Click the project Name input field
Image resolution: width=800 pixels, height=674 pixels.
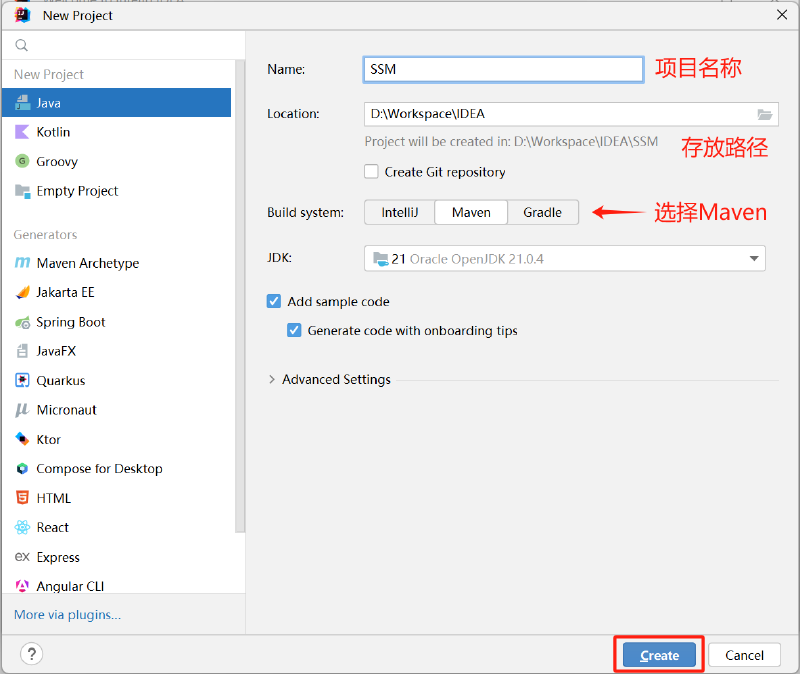coord(503,69)
